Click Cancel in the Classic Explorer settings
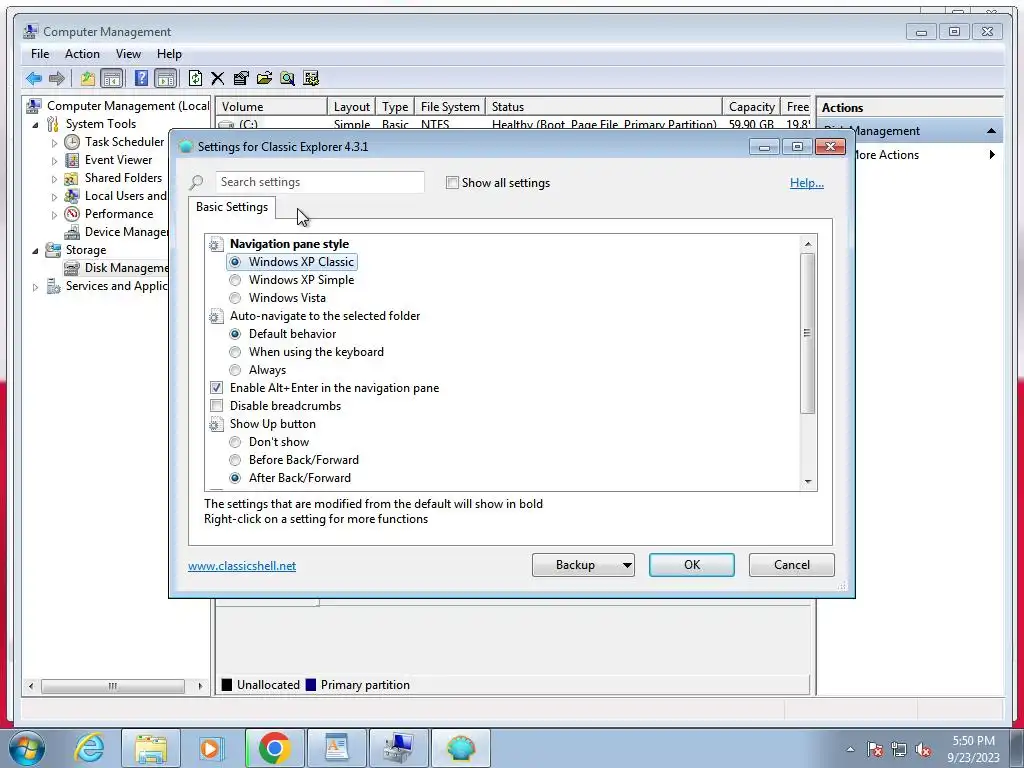This screenshot has width=1024, height=768. click(x=792, y=565)
